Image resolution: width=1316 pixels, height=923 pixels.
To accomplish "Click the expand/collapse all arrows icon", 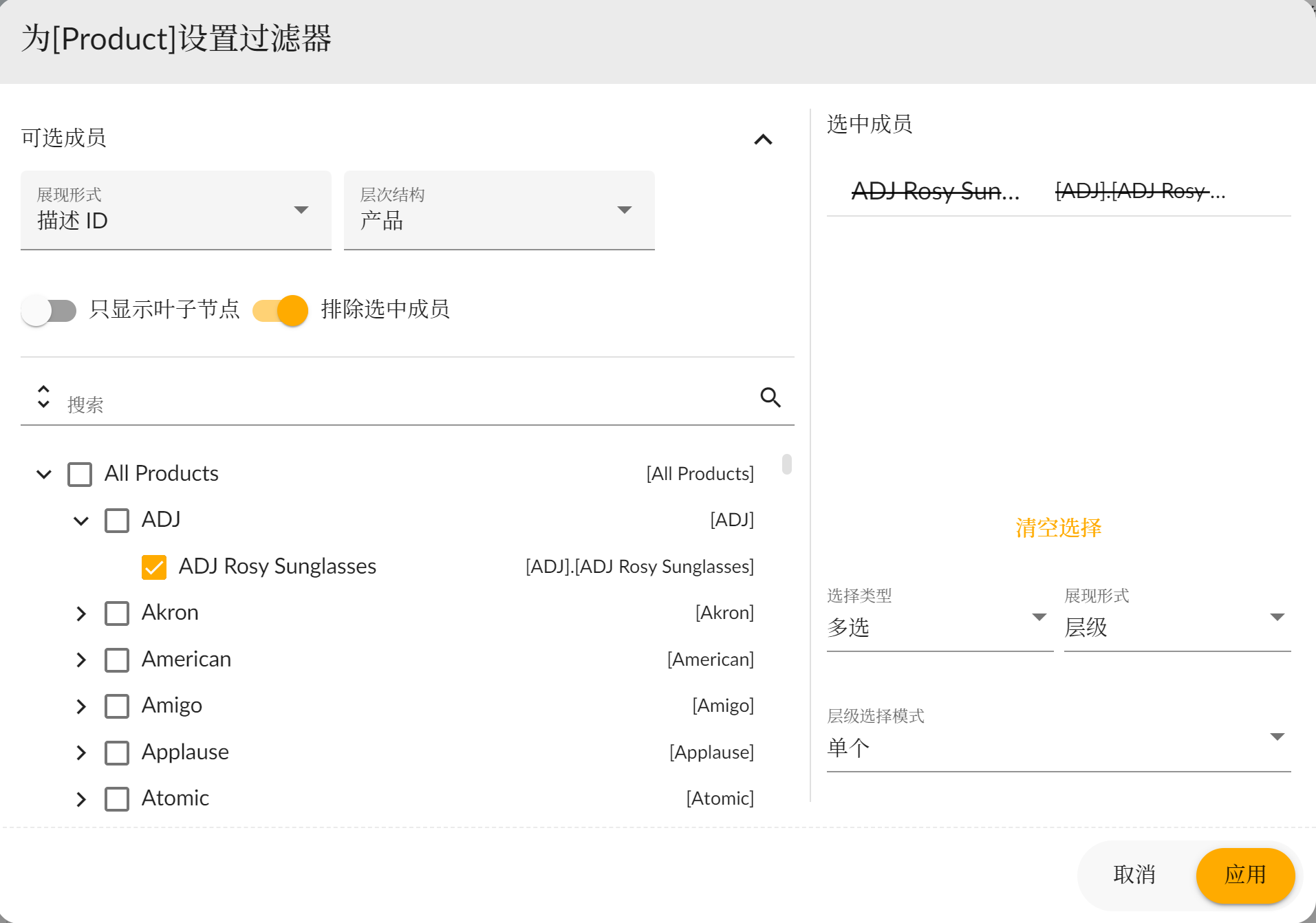I will pyautogui.click(x=43, y=397).
